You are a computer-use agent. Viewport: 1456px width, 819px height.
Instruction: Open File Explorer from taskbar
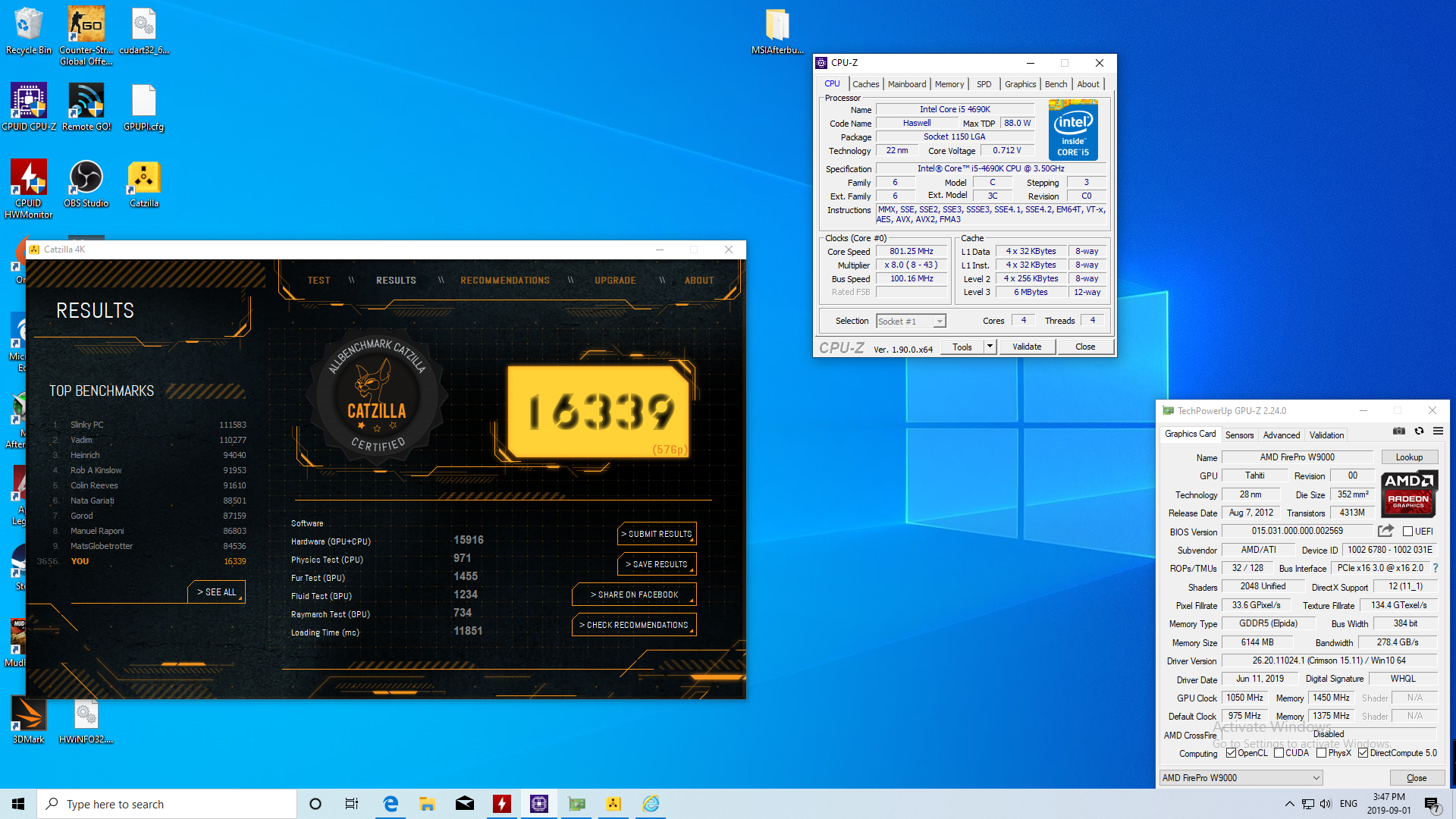coord(427,804)
